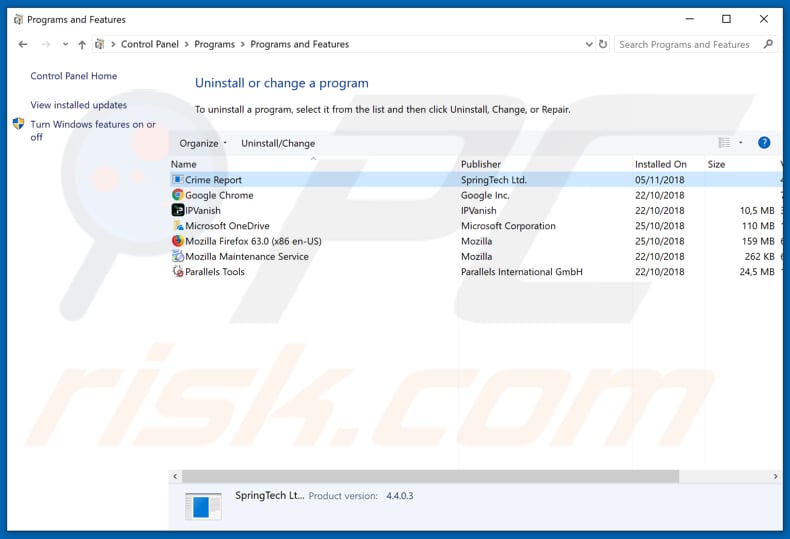
Task: Select the Parallels Tools entry name
Action: (215, 272)
